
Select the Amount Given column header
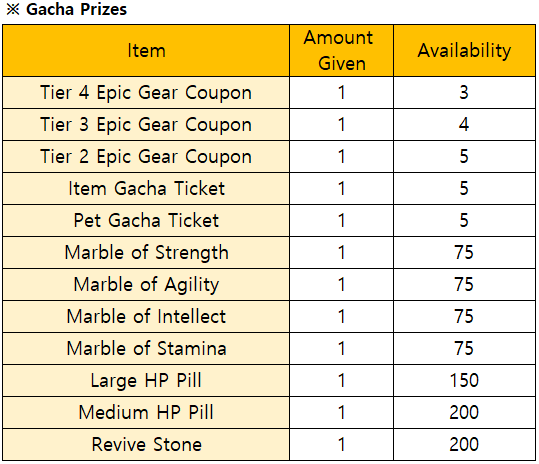341,51
